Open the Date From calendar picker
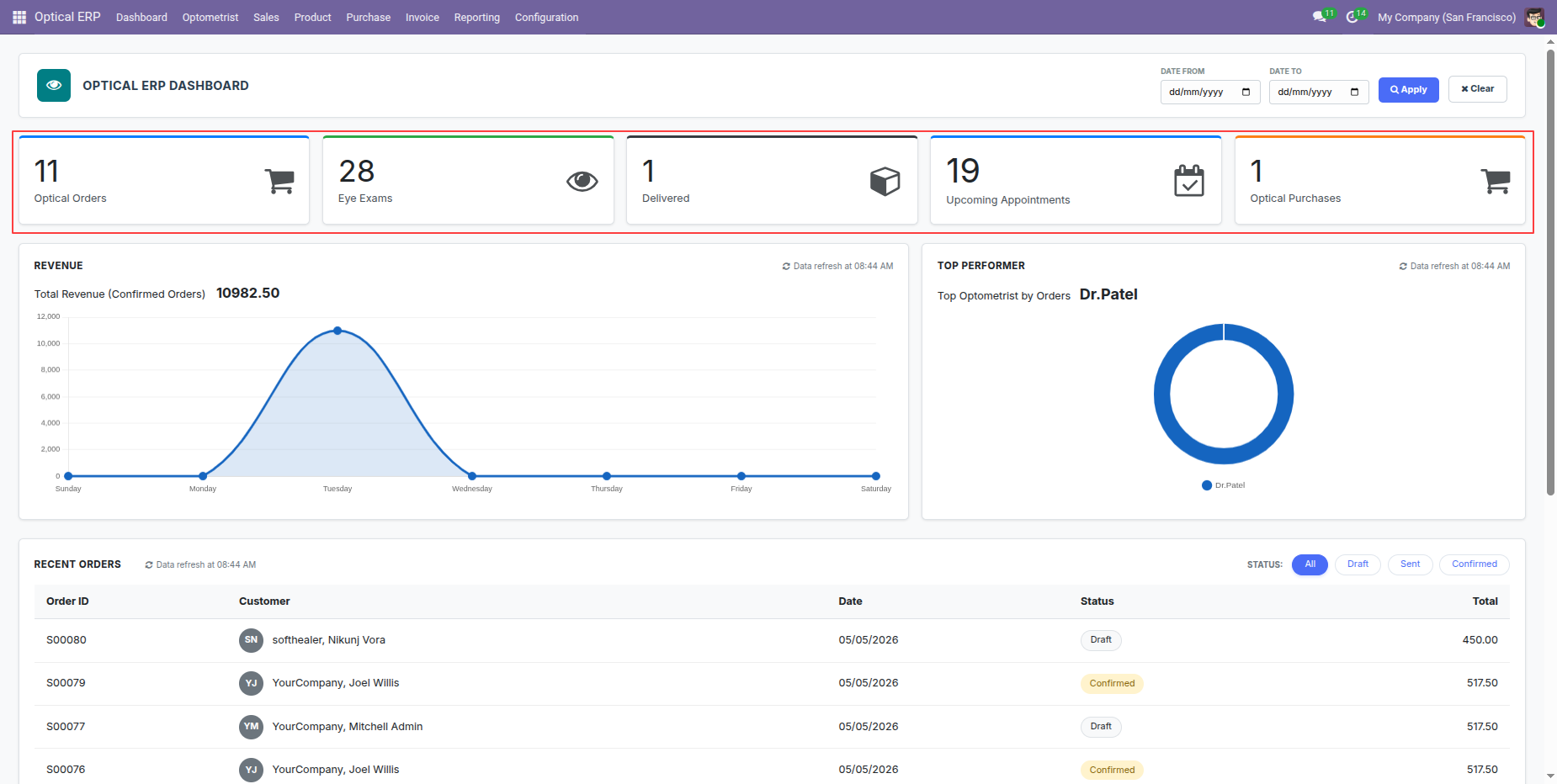 coord(1246,92)
